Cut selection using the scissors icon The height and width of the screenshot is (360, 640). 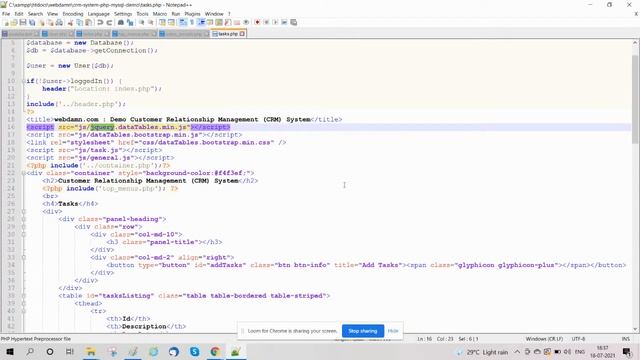71,22
